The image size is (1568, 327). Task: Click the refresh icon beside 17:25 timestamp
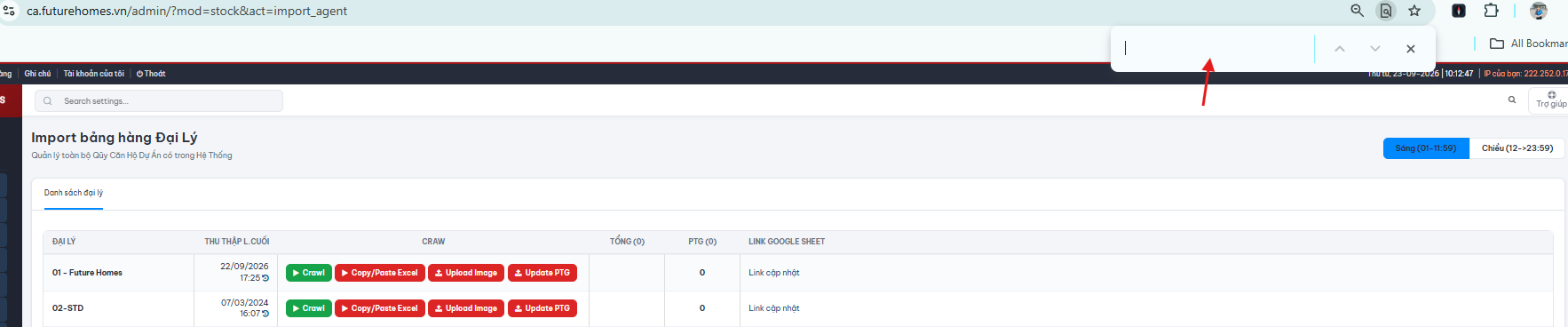(x=265, y=278)
